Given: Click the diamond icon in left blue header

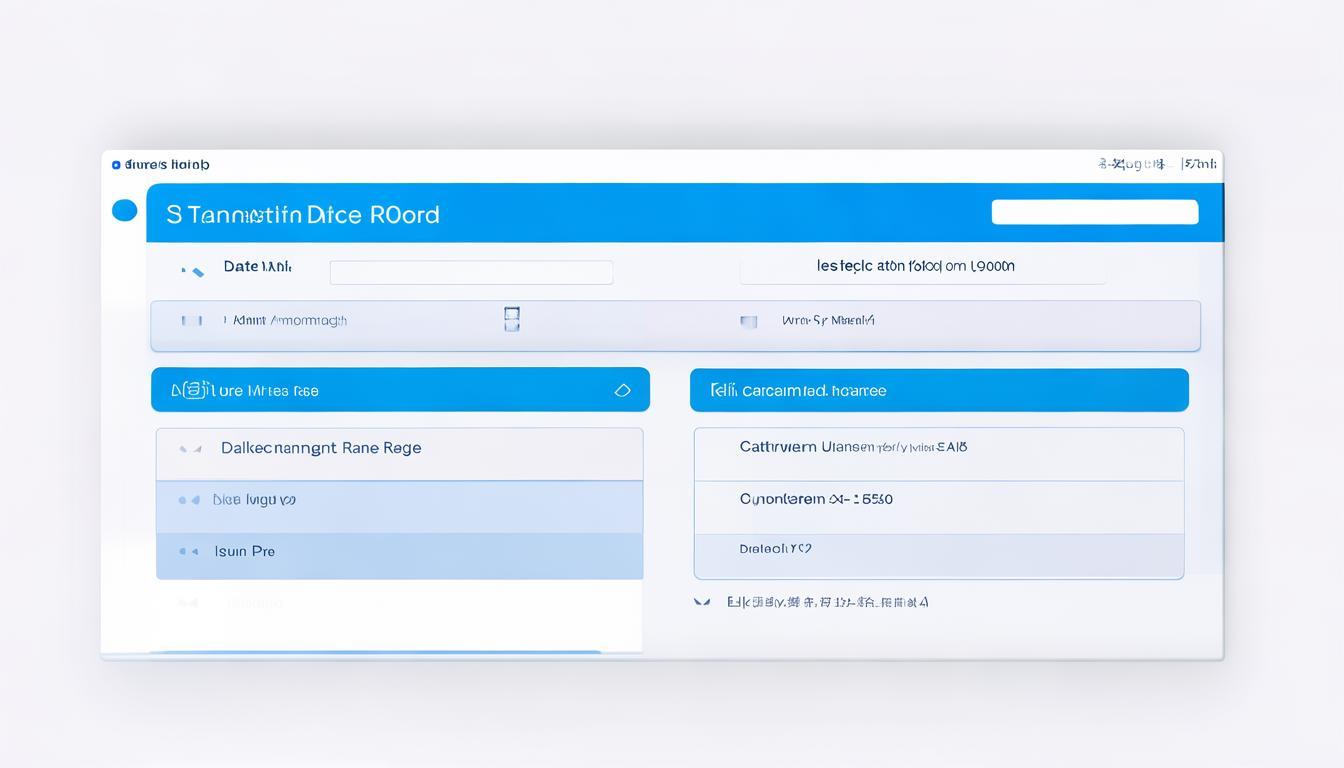Looking at the screenshot, I should click(622, 391).
